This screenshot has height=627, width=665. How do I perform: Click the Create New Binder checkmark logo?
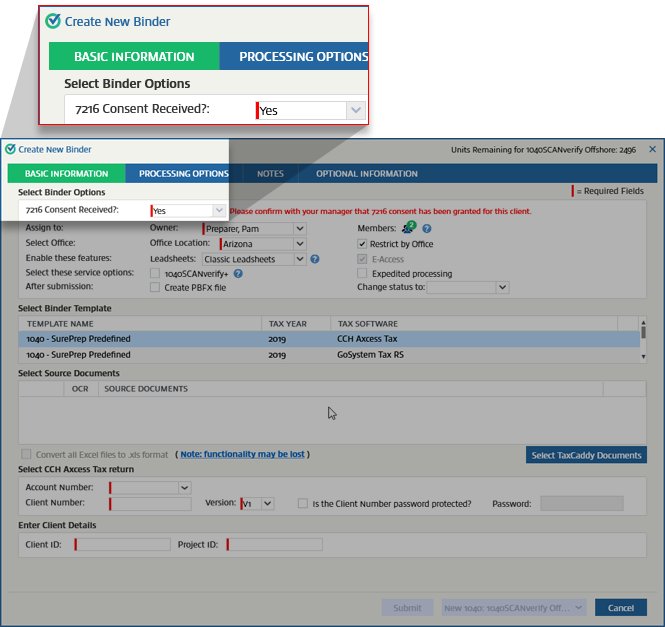(x=11, y=149)
